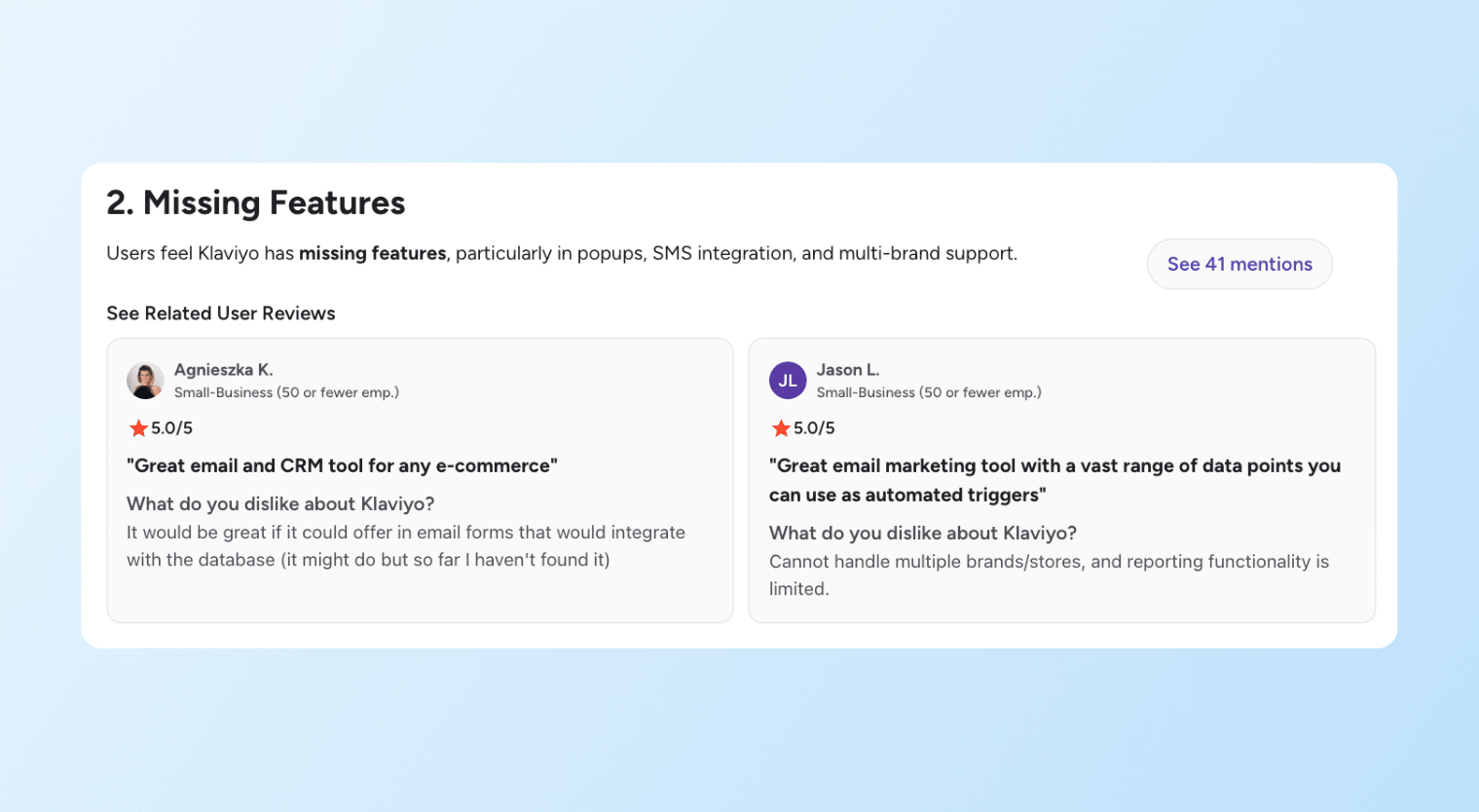Click the See 41 mentions button
Viewport: 1479px width, 812px height.
coord(1239,264)
